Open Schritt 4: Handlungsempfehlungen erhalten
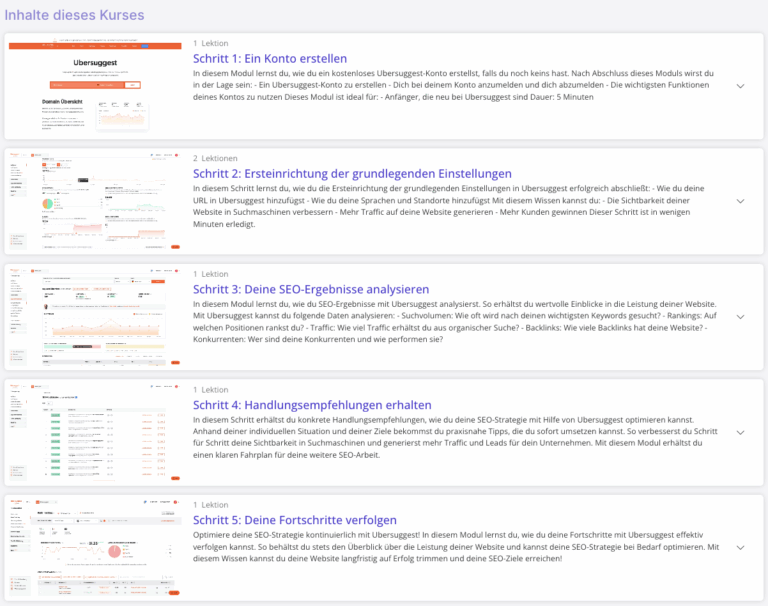768x606 pixels. click(x=312, y=405)
